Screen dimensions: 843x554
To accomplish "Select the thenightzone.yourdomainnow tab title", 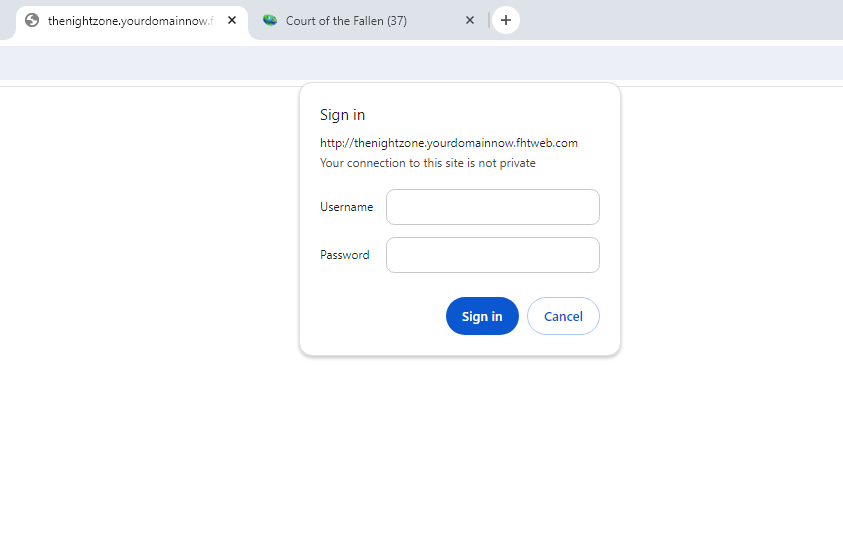I will point(131,21).
